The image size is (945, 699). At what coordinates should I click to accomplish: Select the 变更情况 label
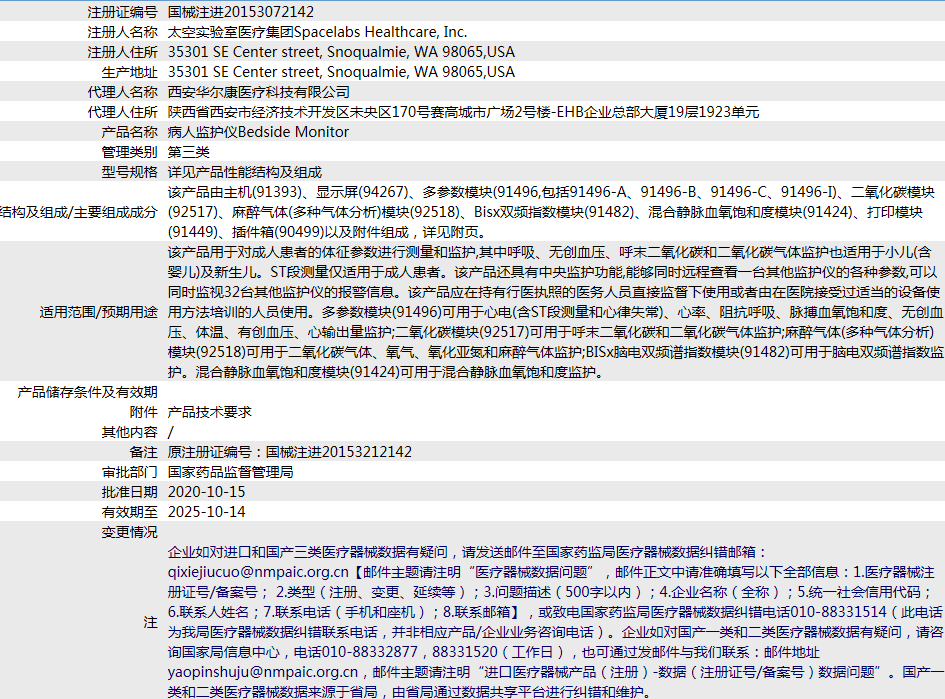130,531
